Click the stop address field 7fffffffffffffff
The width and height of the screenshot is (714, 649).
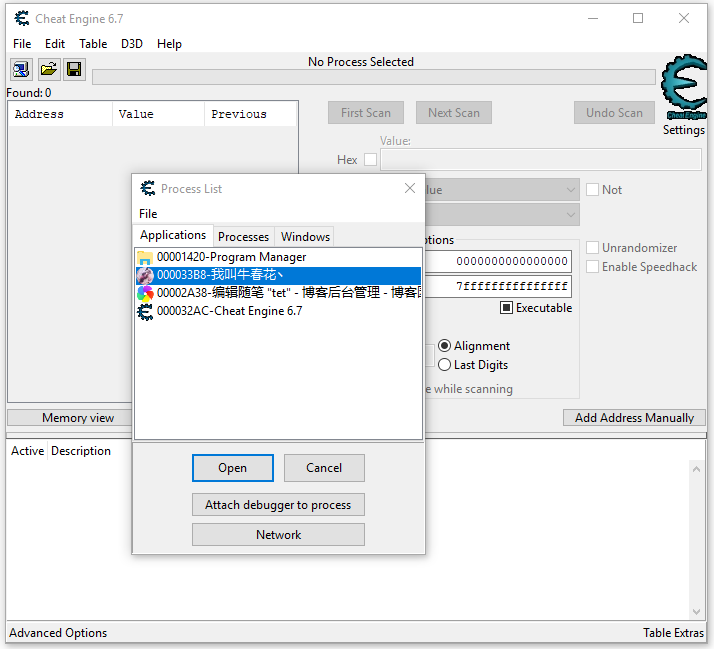pyautogui.click(x=498, y=286)
